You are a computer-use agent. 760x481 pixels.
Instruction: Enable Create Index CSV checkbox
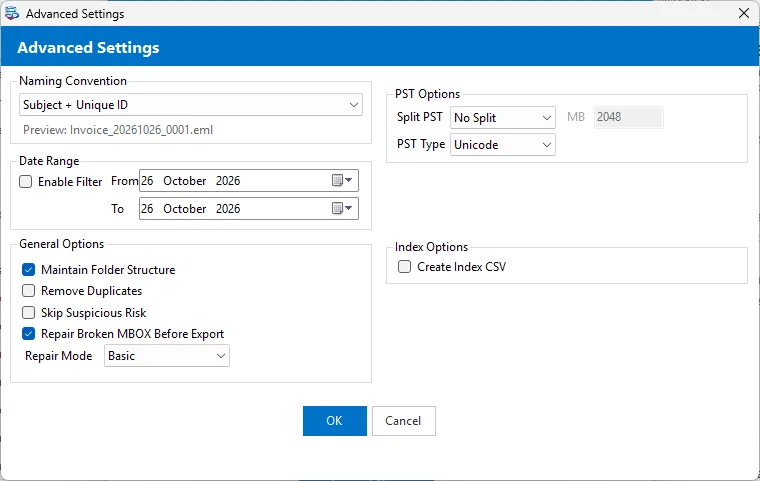[x=404, y=267]
